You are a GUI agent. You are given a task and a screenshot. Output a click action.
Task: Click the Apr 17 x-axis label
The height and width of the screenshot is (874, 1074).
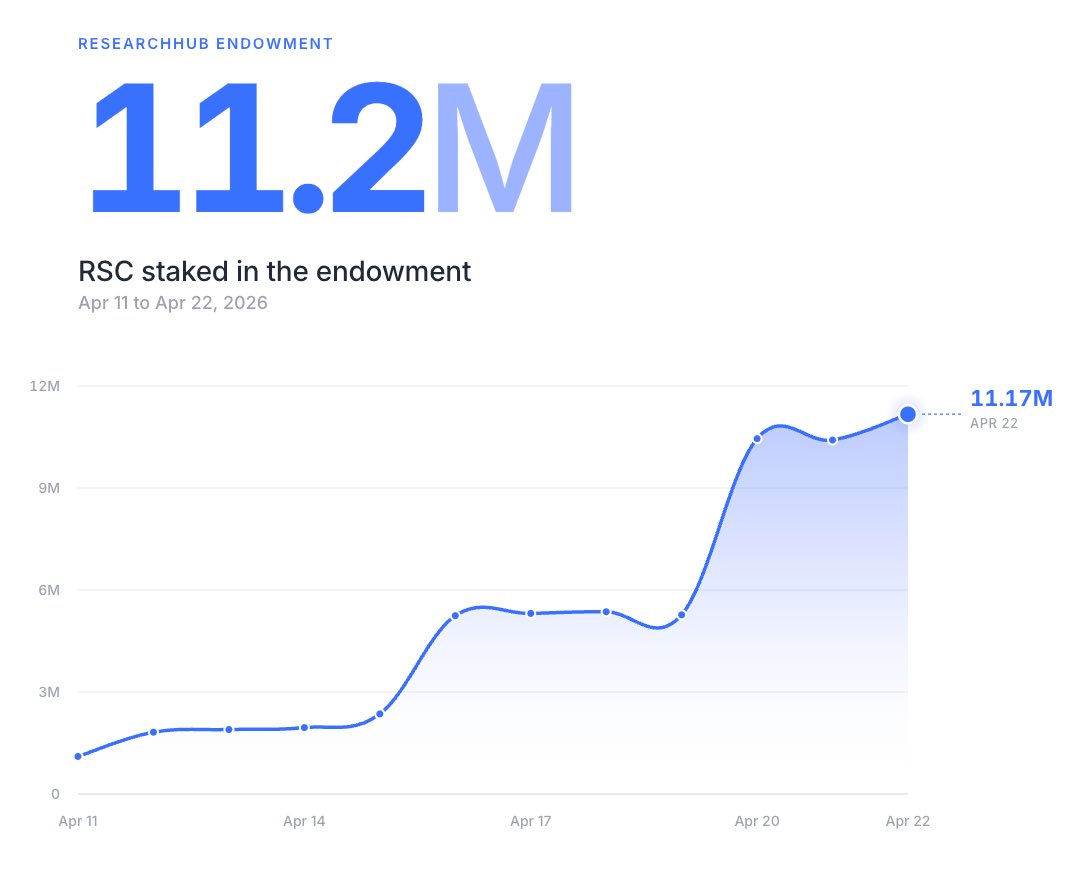click(531, 821)
